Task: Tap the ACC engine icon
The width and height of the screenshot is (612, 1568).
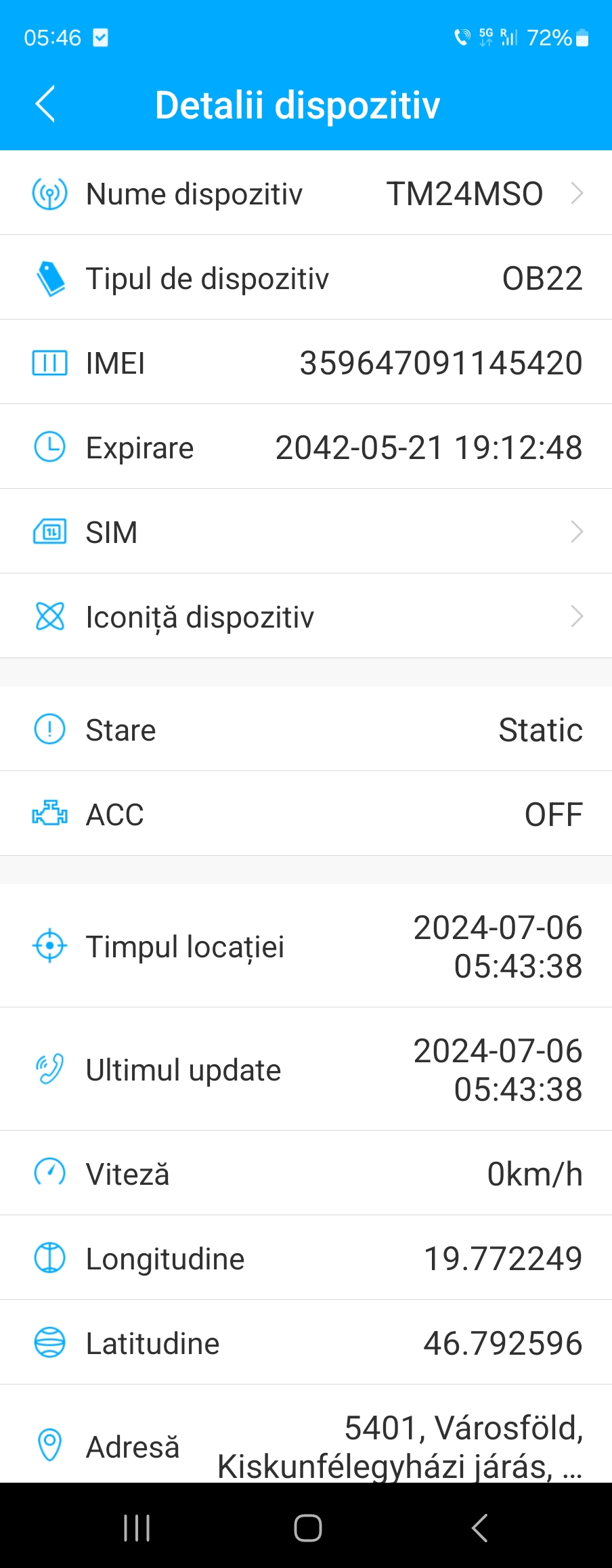Action: pos(49,813)
